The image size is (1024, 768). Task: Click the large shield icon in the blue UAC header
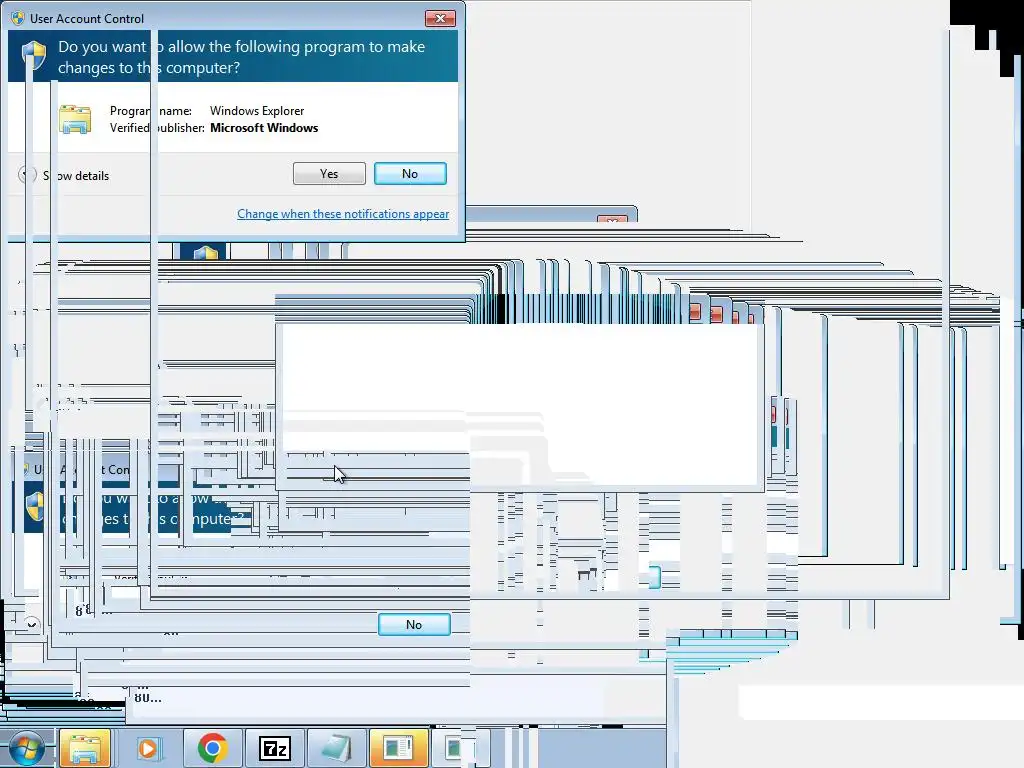34,56
